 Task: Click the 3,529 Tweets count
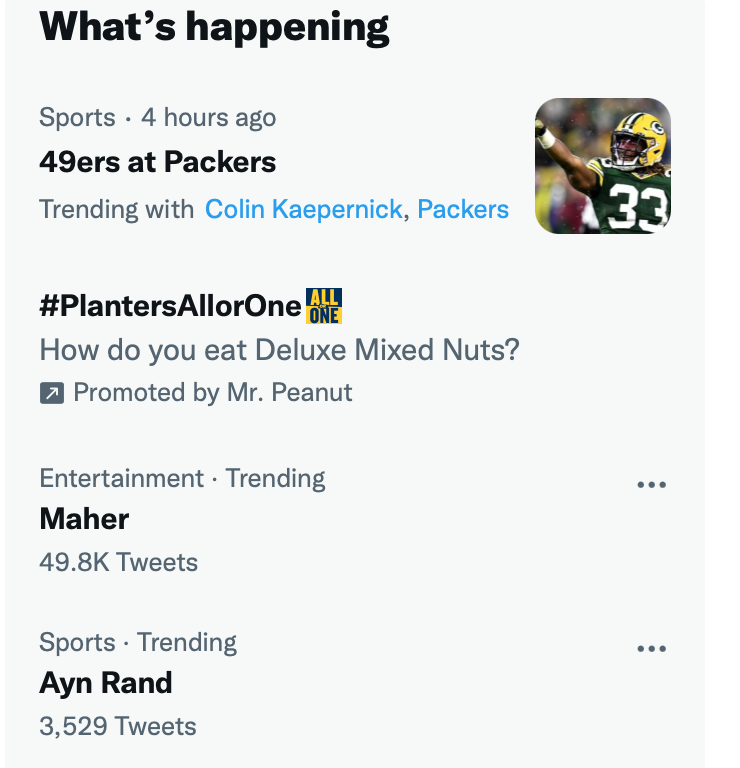(118, 726)
